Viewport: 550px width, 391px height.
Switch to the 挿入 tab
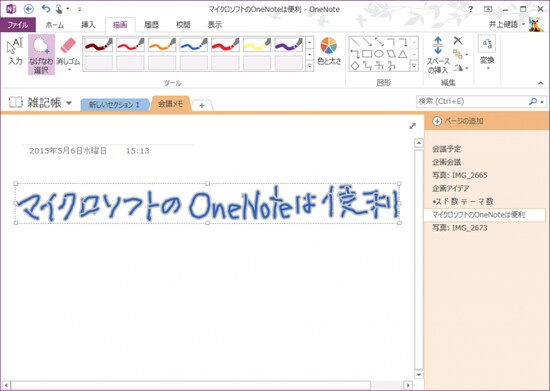point(88,25)
